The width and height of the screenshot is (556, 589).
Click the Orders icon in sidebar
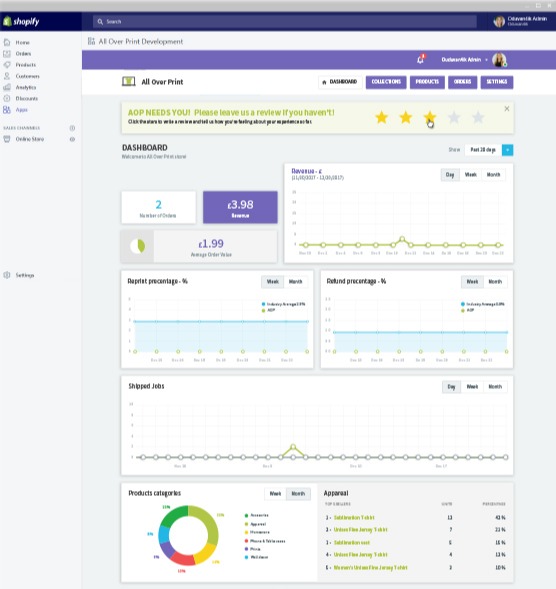[7, 53]
